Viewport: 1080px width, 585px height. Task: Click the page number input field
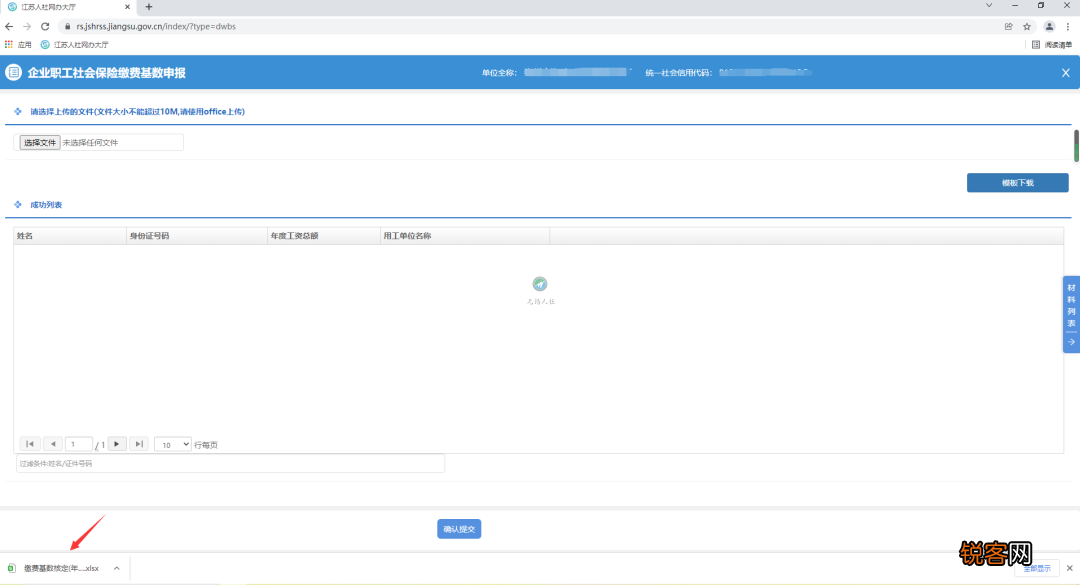point(79,444)
